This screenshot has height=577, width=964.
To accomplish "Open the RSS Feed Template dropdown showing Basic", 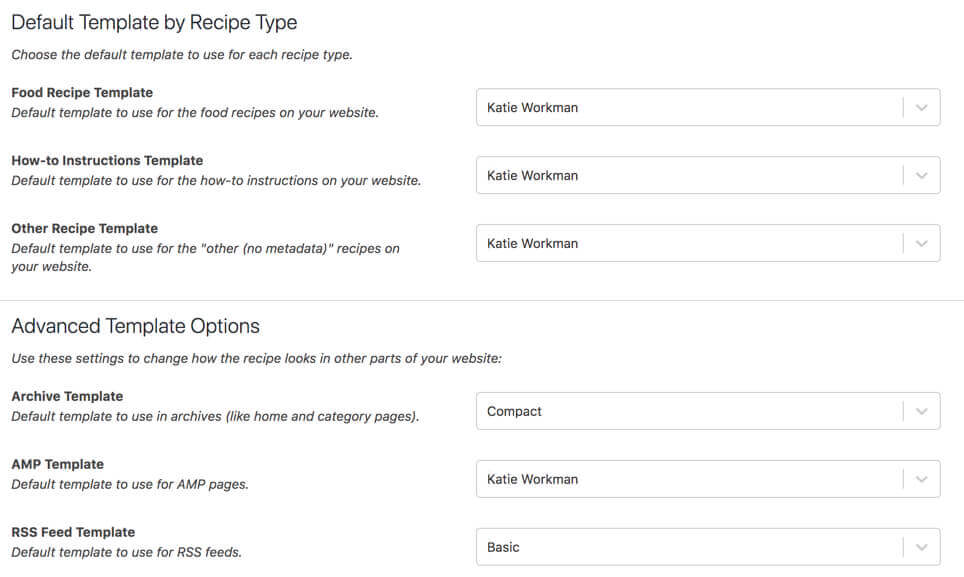I will tap(708, 547).
